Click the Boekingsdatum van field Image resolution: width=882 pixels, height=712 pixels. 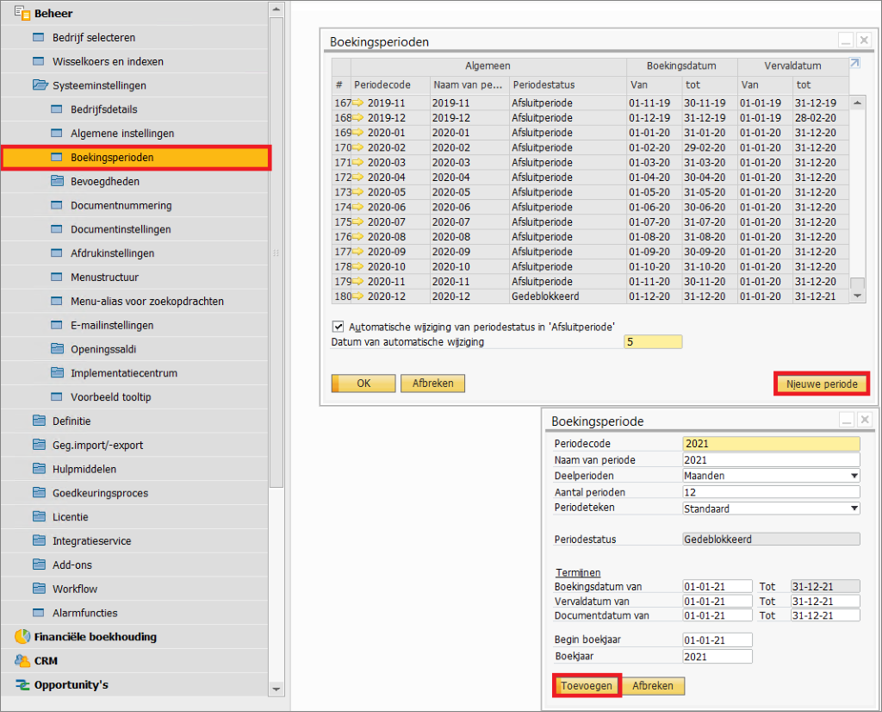click(718, 587)
